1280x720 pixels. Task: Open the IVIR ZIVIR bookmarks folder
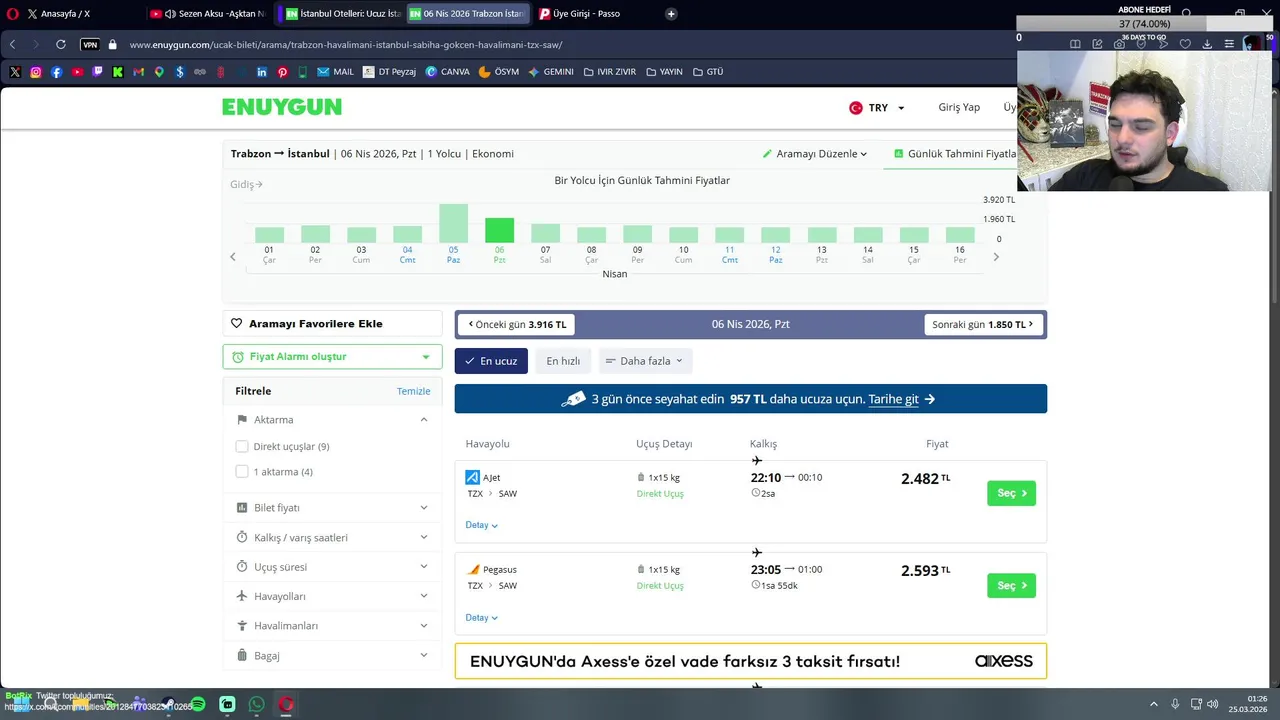[609, 72]
